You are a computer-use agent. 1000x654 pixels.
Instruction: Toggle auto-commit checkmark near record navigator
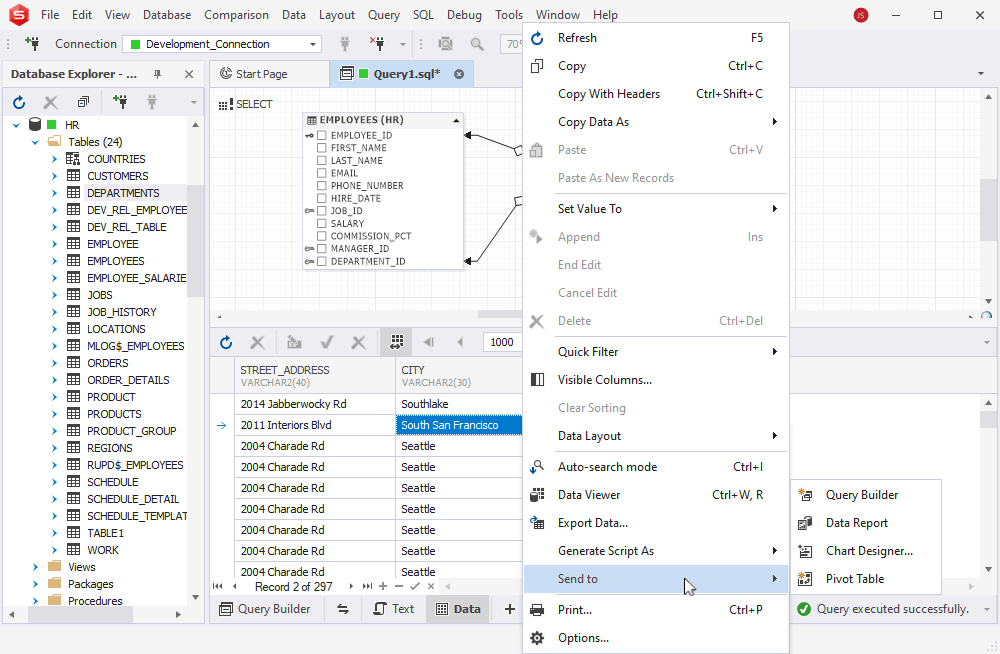coord(416,587)
